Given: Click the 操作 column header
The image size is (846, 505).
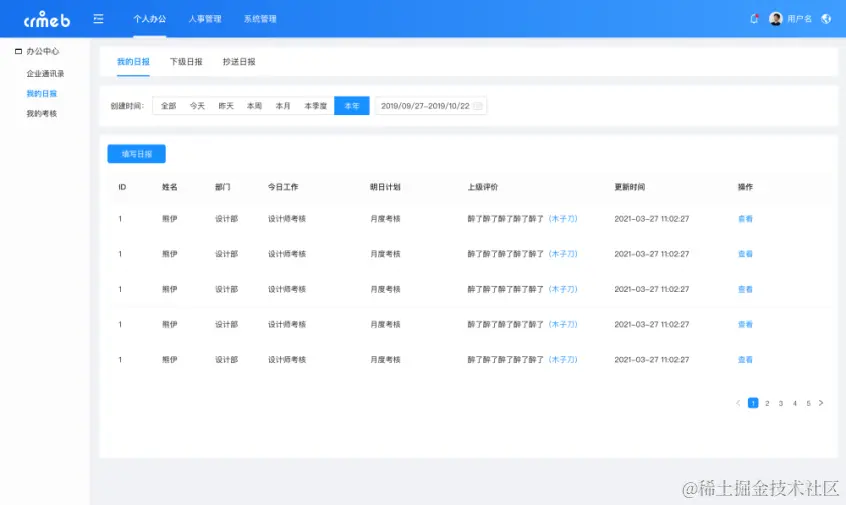Looking at the screenshot, I should 745,187.
